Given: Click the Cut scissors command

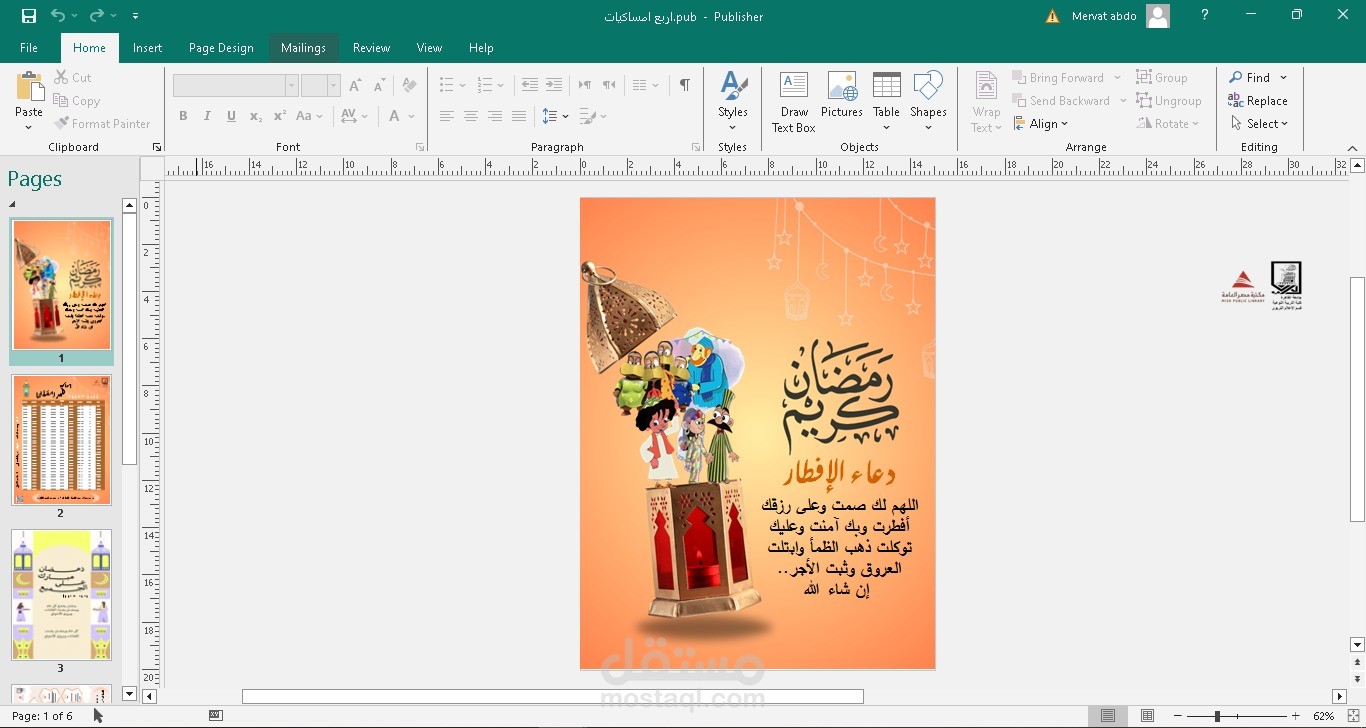Looking at the screenshot, I should point(72,78).
